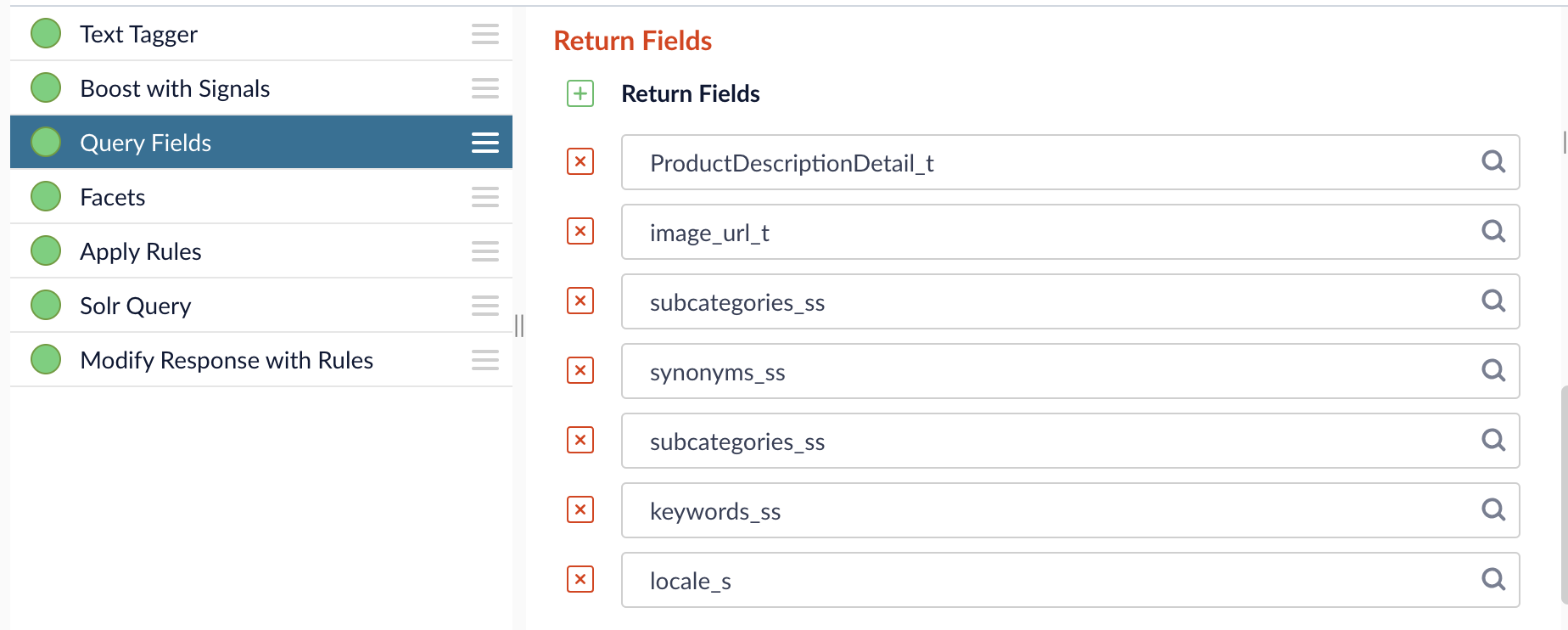Delete the locale_s field with its remove button
Image resolution: width=1568 pixels, height=630 pixels.
[580, 580]
